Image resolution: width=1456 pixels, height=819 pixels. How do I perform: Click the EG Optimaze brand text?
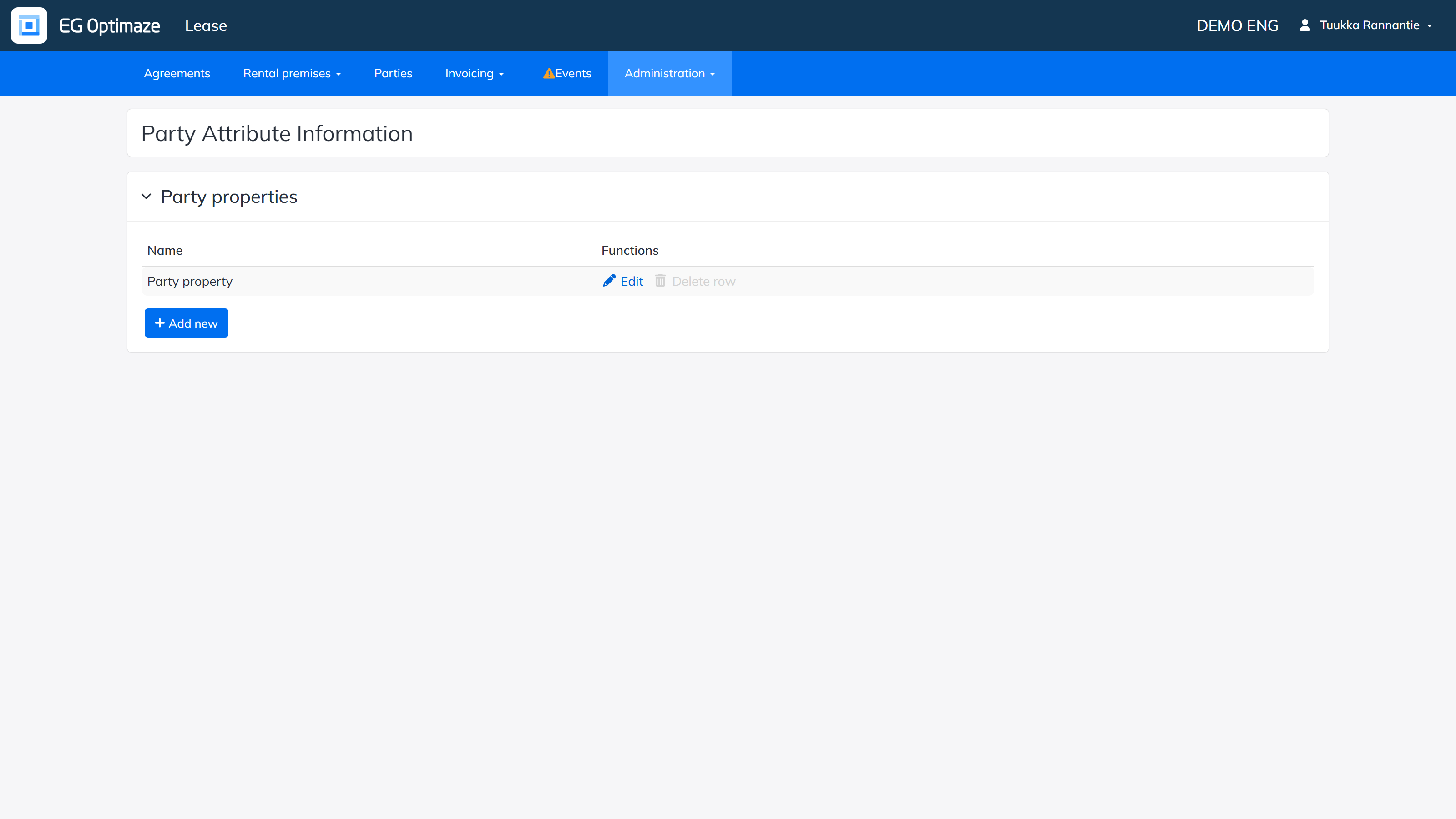pos(110,26)
